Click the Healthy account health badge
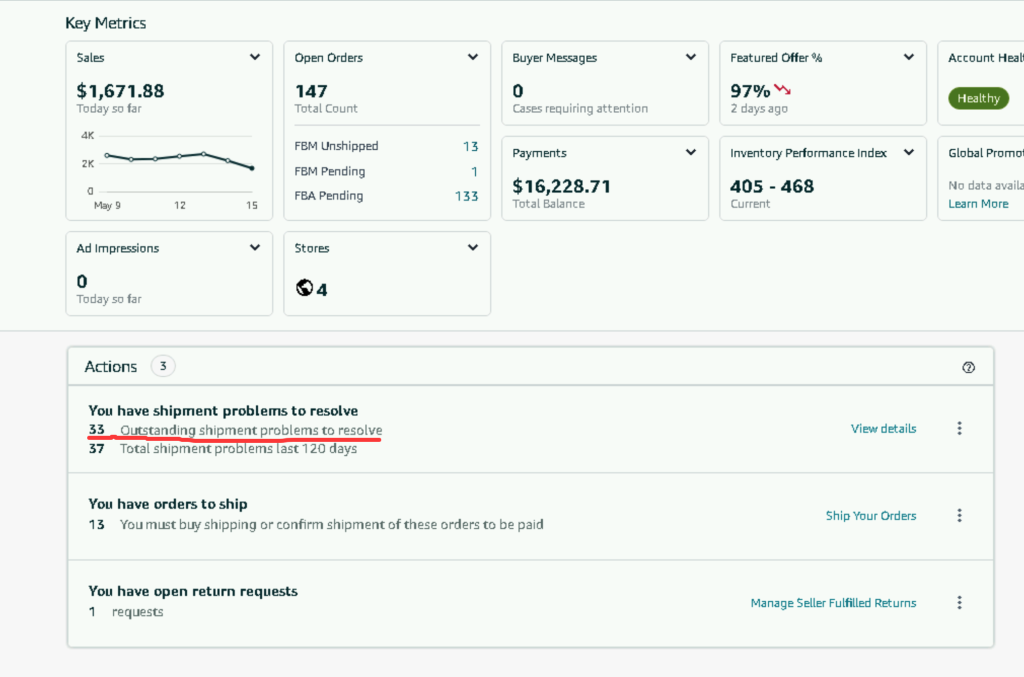This screenshot has width=1024, height=677. (x=978, y=98)
